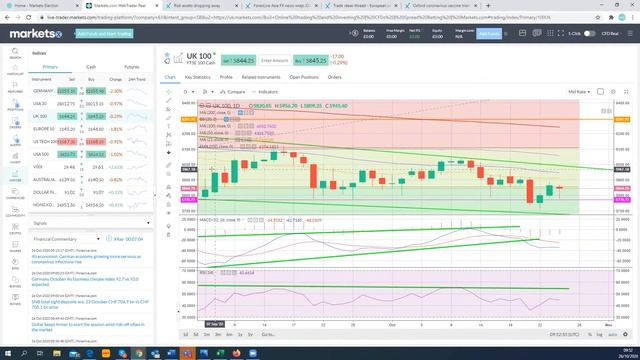The image size is (640, 360).
Task: Click the star favorite icon beside UK 100
Action: point(167,54)
